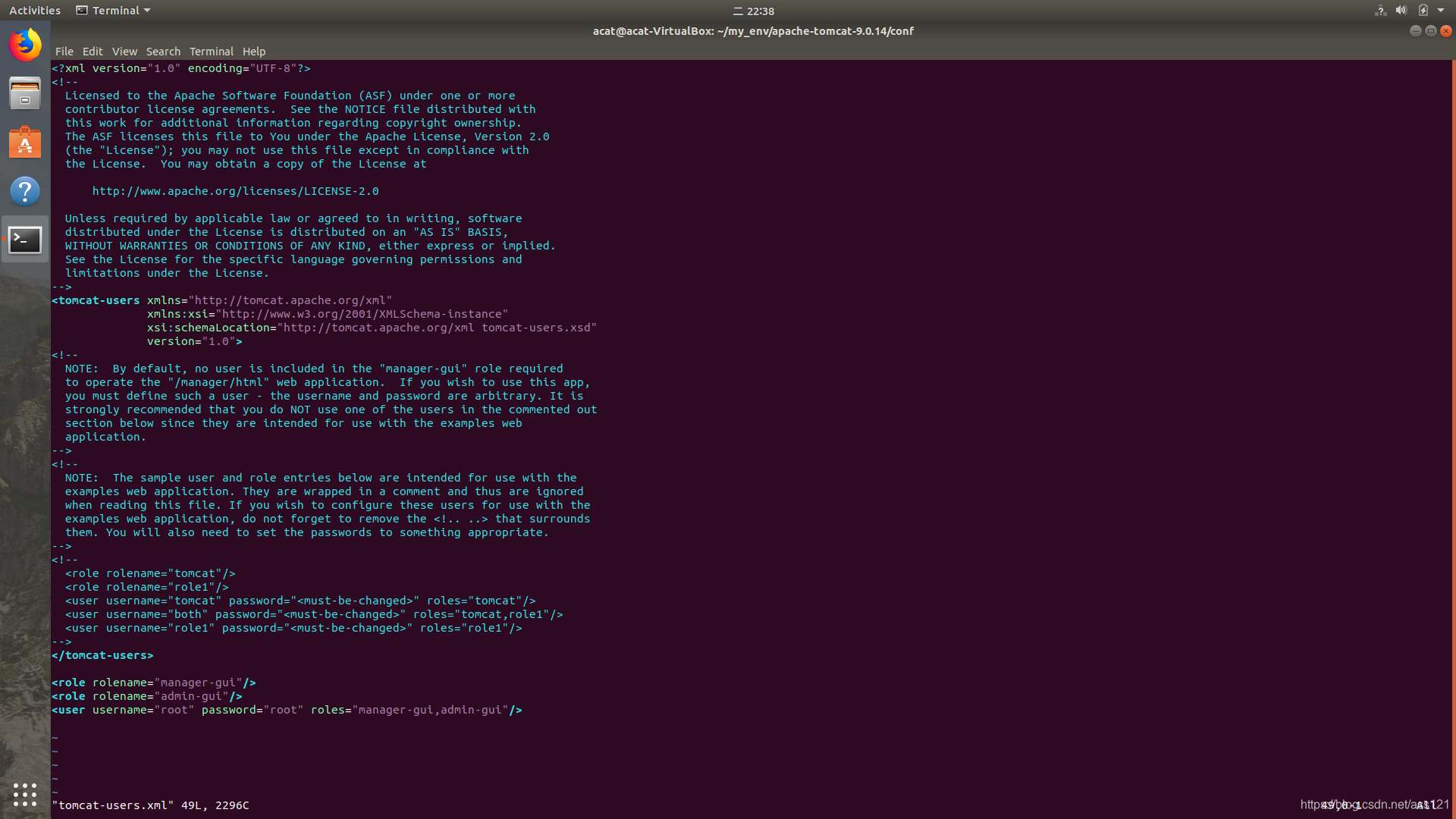Open the Files manager dock icon
The image size is (1456, 819).
(x=25, y=93)
